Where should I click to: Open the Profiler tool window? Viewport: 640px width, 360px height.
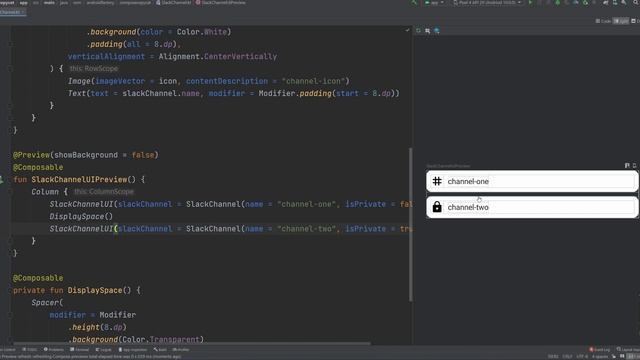click(x=181, y=350)
